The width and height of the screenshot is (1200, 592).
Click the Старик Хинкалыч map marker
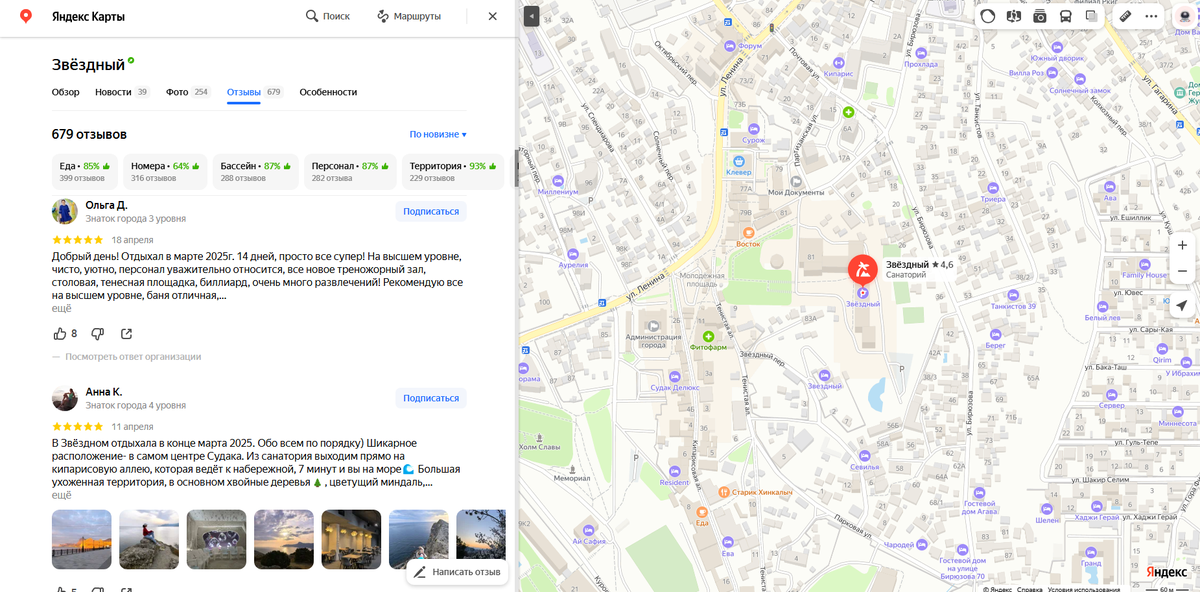pos(725,492)
